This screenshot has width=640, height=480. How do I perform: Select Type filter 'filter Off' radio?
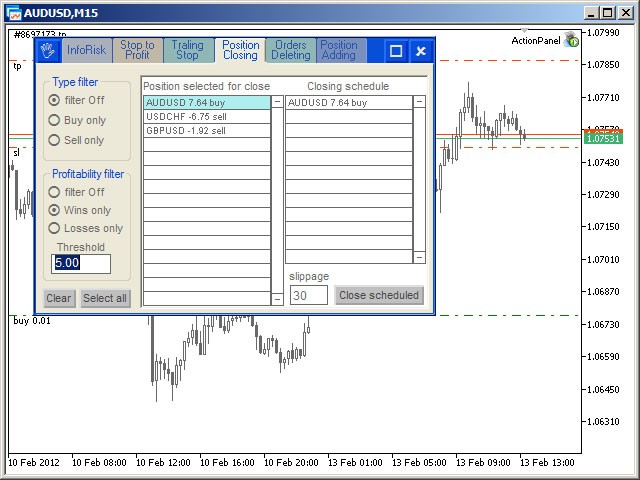[54, 100]
